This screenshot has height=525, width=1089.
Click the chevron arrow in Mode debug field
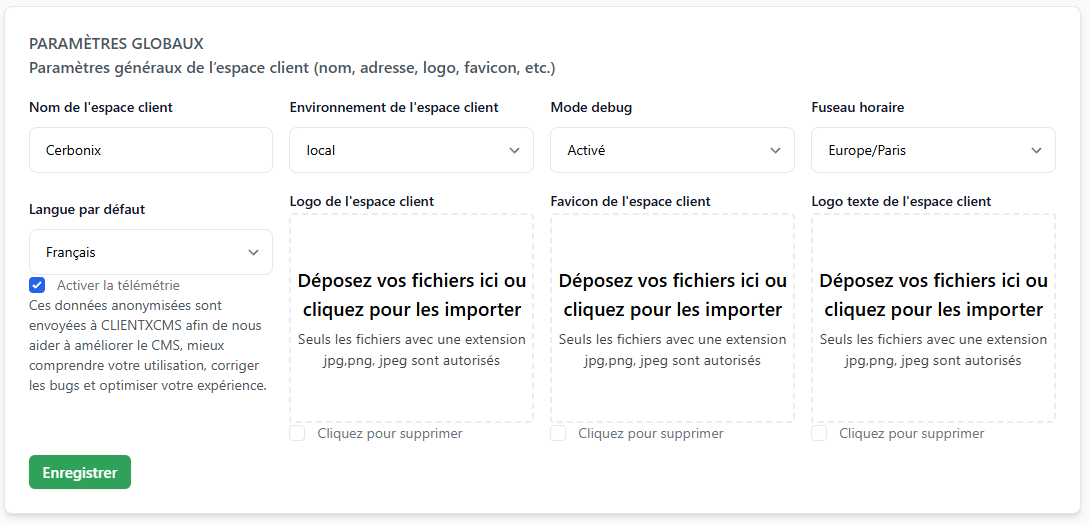pyautogui.click(x=775, y=151)
